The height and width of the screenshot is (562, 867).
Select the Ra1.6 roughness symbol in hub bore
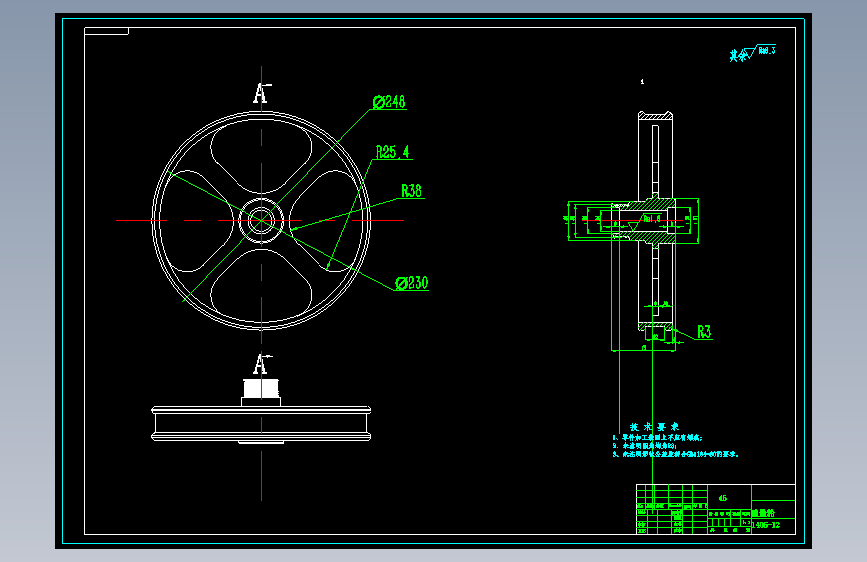(x=646, y=221)
